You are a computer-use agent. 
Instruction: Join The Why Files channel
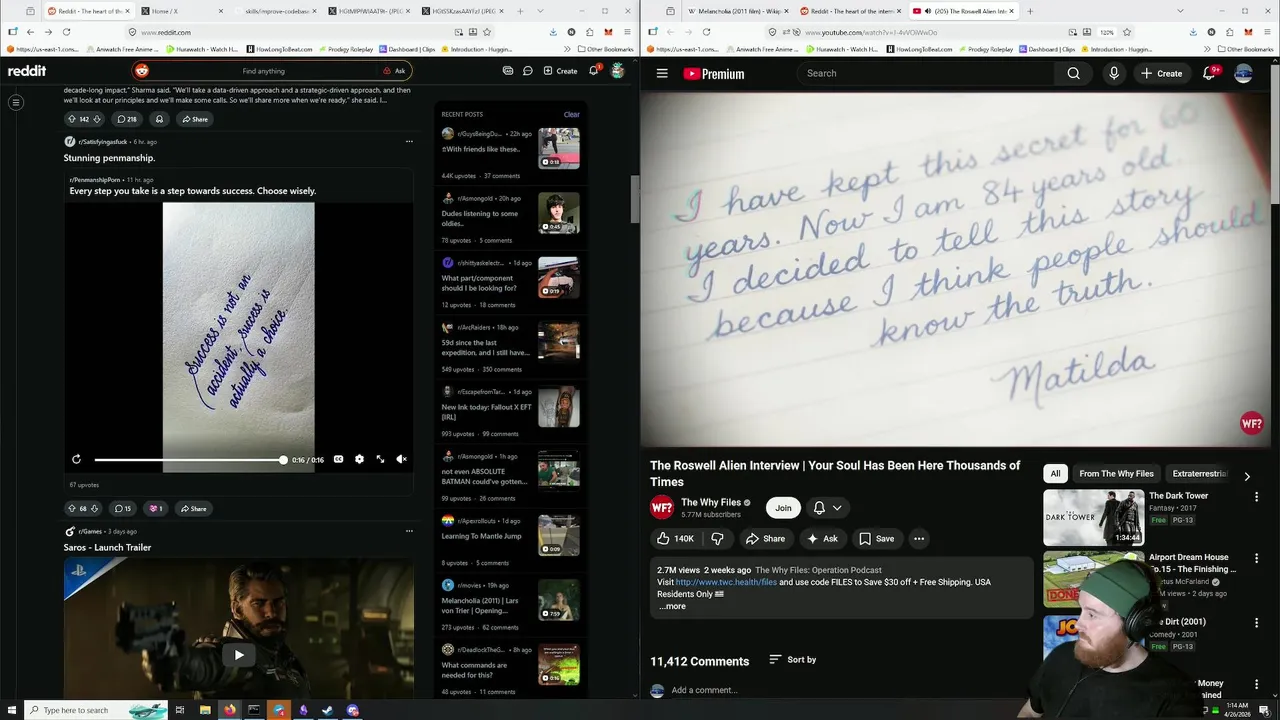783,508
